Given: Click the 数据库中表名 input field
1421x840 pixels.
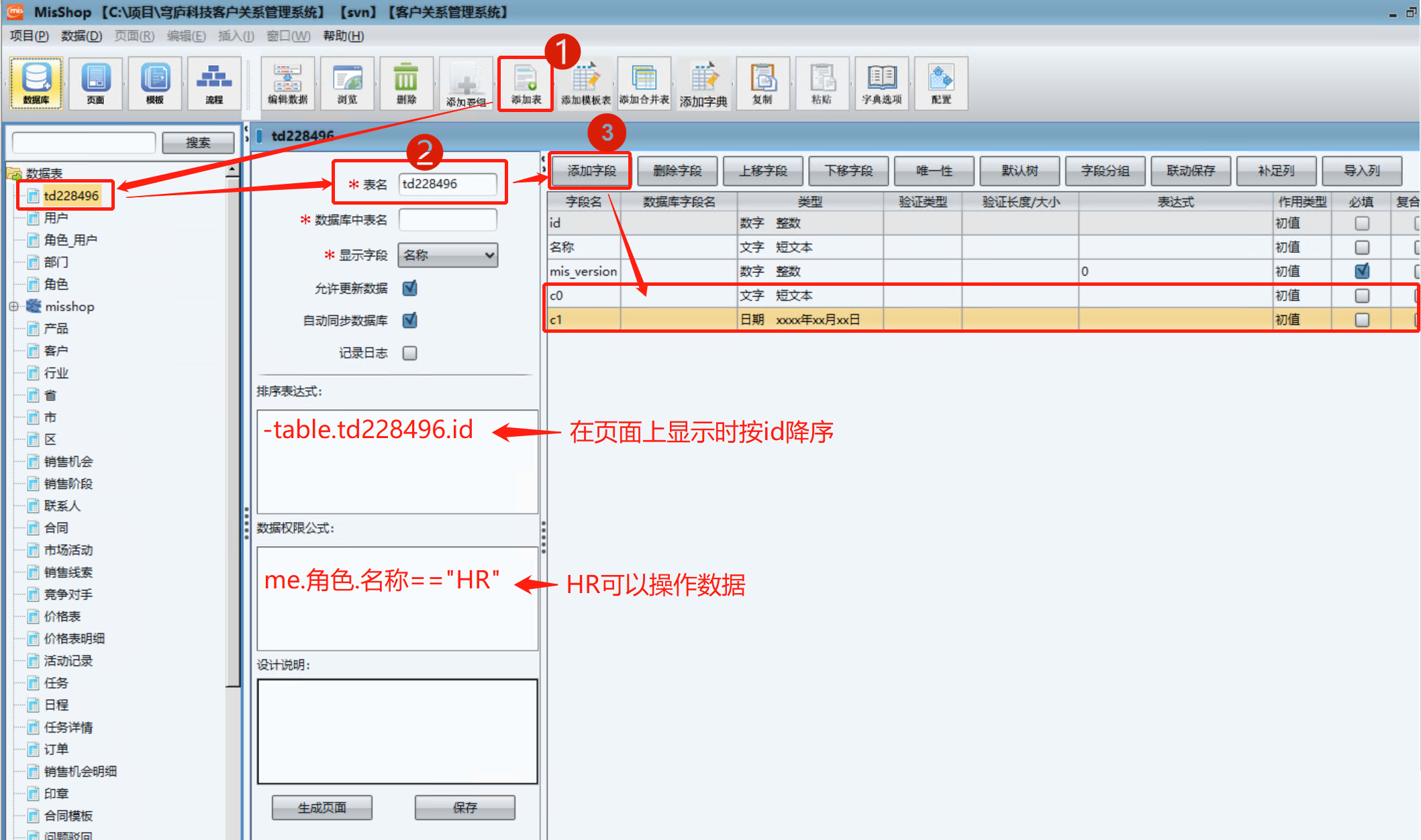Looking at the screenshot, I should pyautogui.click(x=448, y=219).
